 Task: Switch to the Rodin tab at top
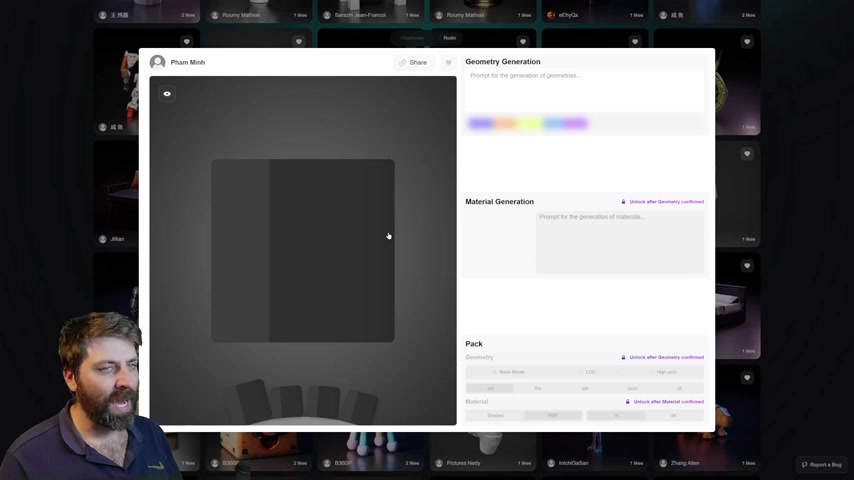click(x=450, y=38)
